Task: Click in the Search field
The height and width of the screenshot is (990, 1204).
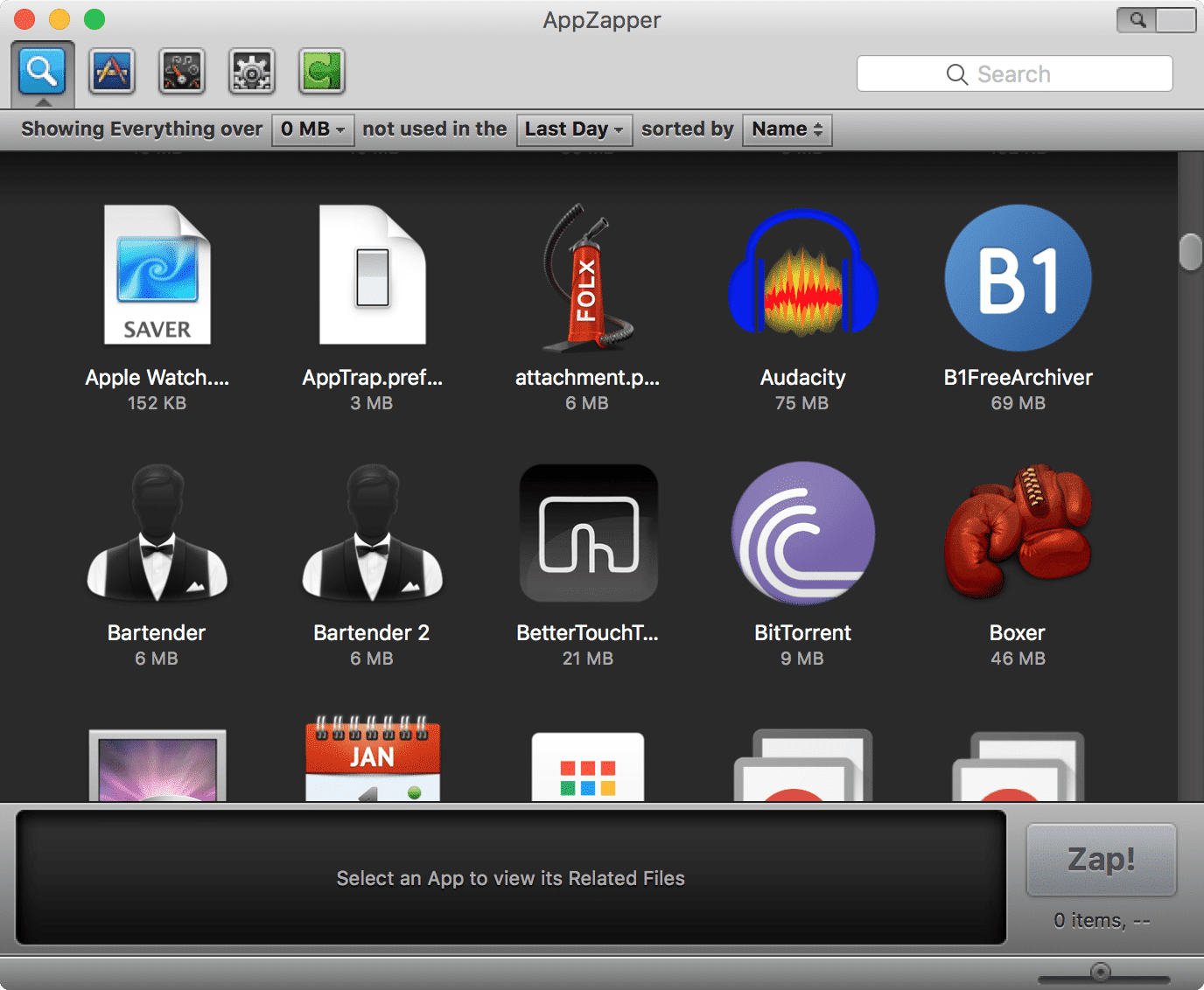Action: tap(1015, 73)
